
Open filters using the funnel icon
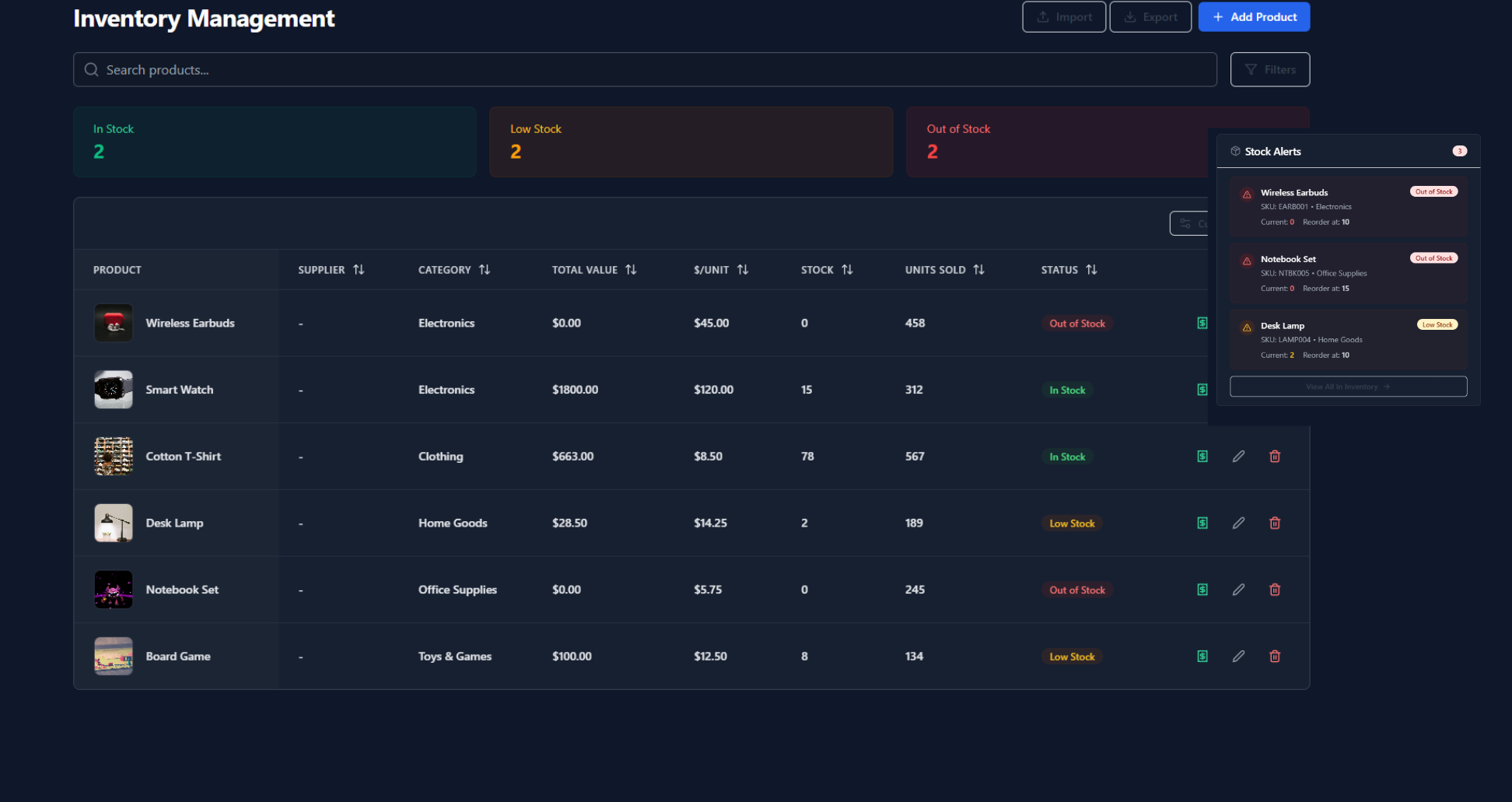coord(1251,69)
